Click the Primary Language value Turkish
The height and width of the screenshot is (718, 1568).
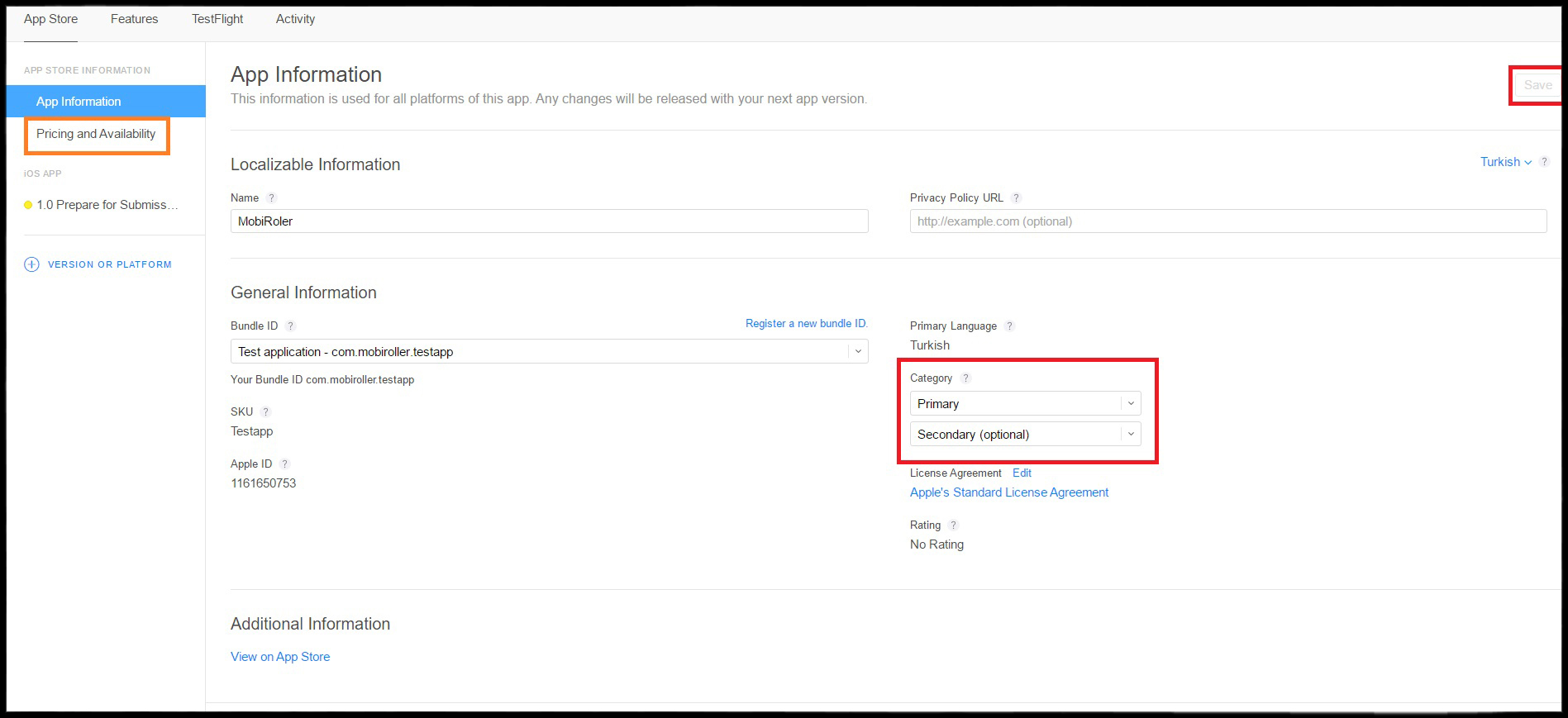click(x=930, y=345)
